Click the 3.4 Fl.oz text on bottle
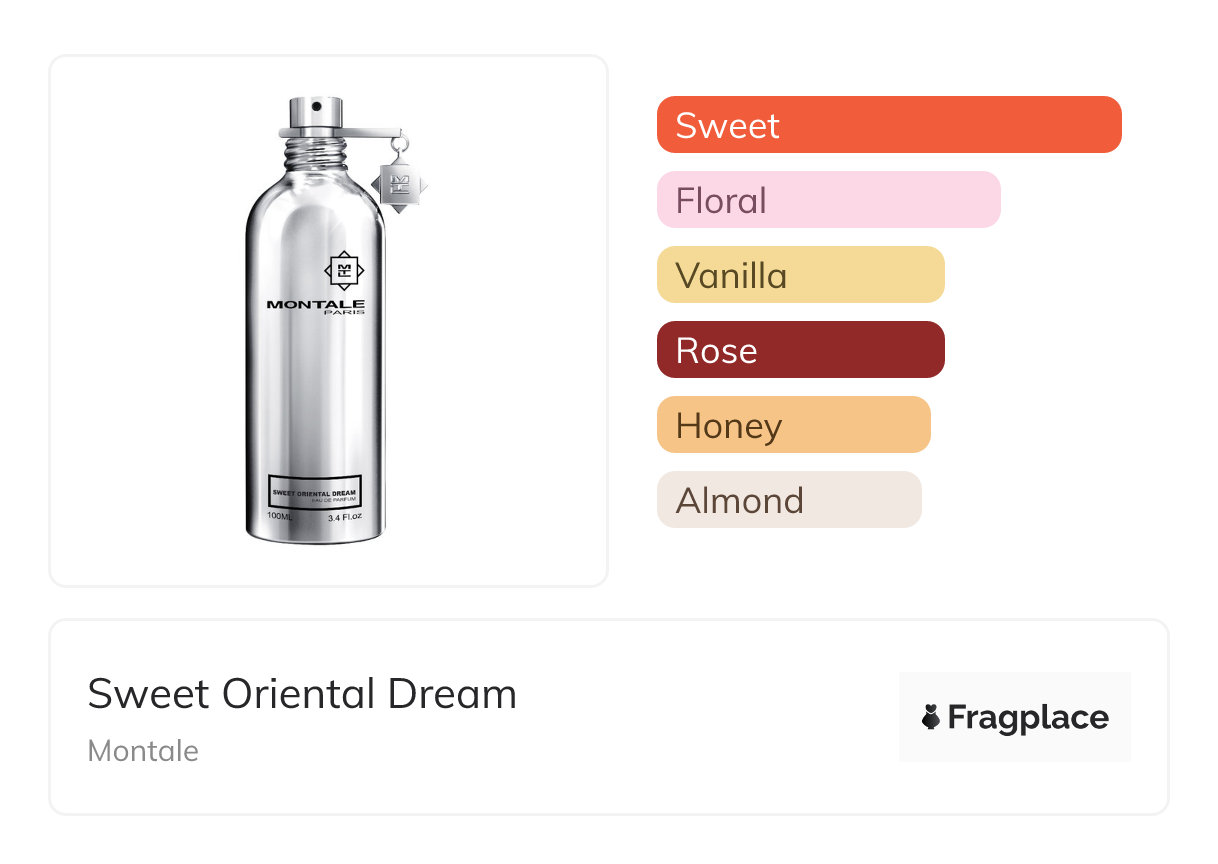Viewport: 1218px width, 864px height. tap(342, 516)
